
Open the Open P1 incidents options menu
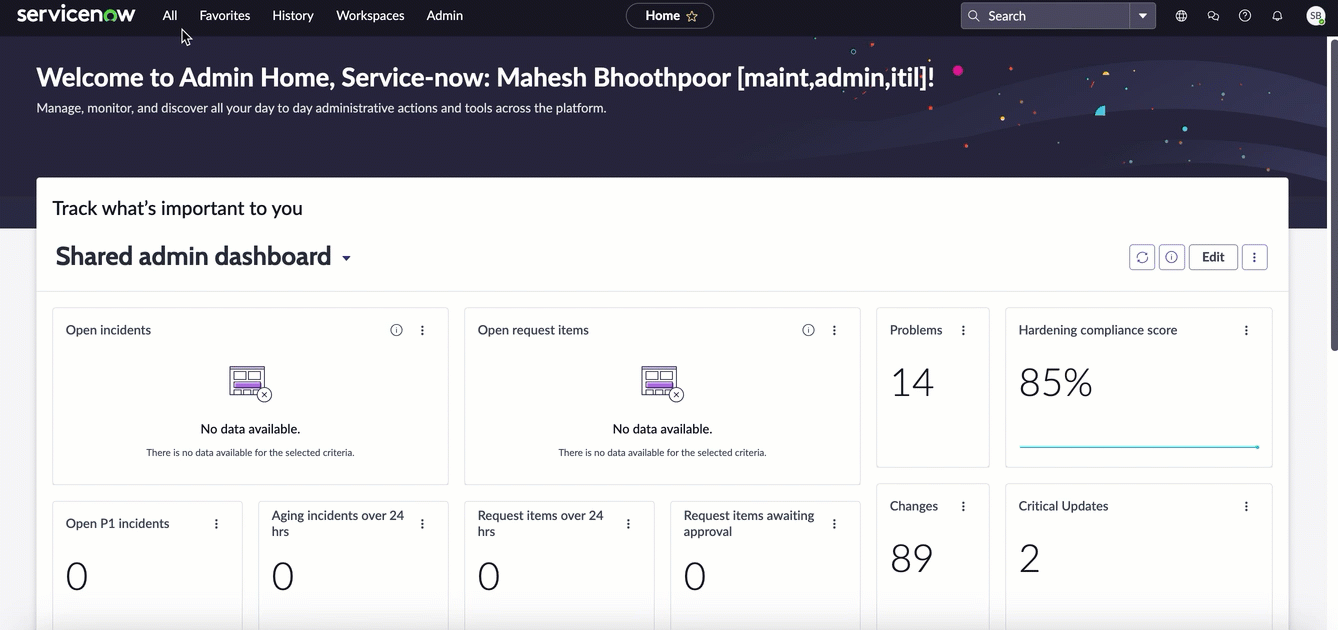coord(216,524)
